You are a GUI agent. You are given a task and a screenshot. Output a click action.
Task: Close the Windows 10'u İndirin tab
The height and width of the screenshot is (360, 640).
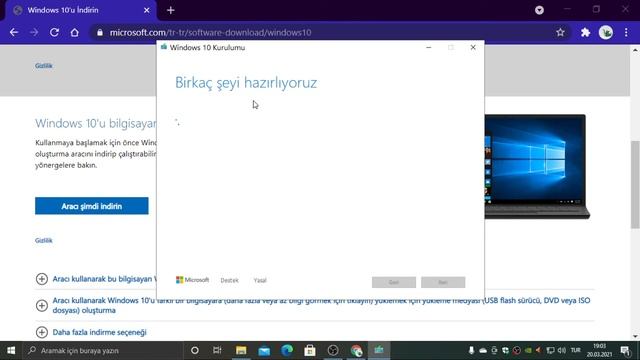pyautogui.click(x=147, y=10)
